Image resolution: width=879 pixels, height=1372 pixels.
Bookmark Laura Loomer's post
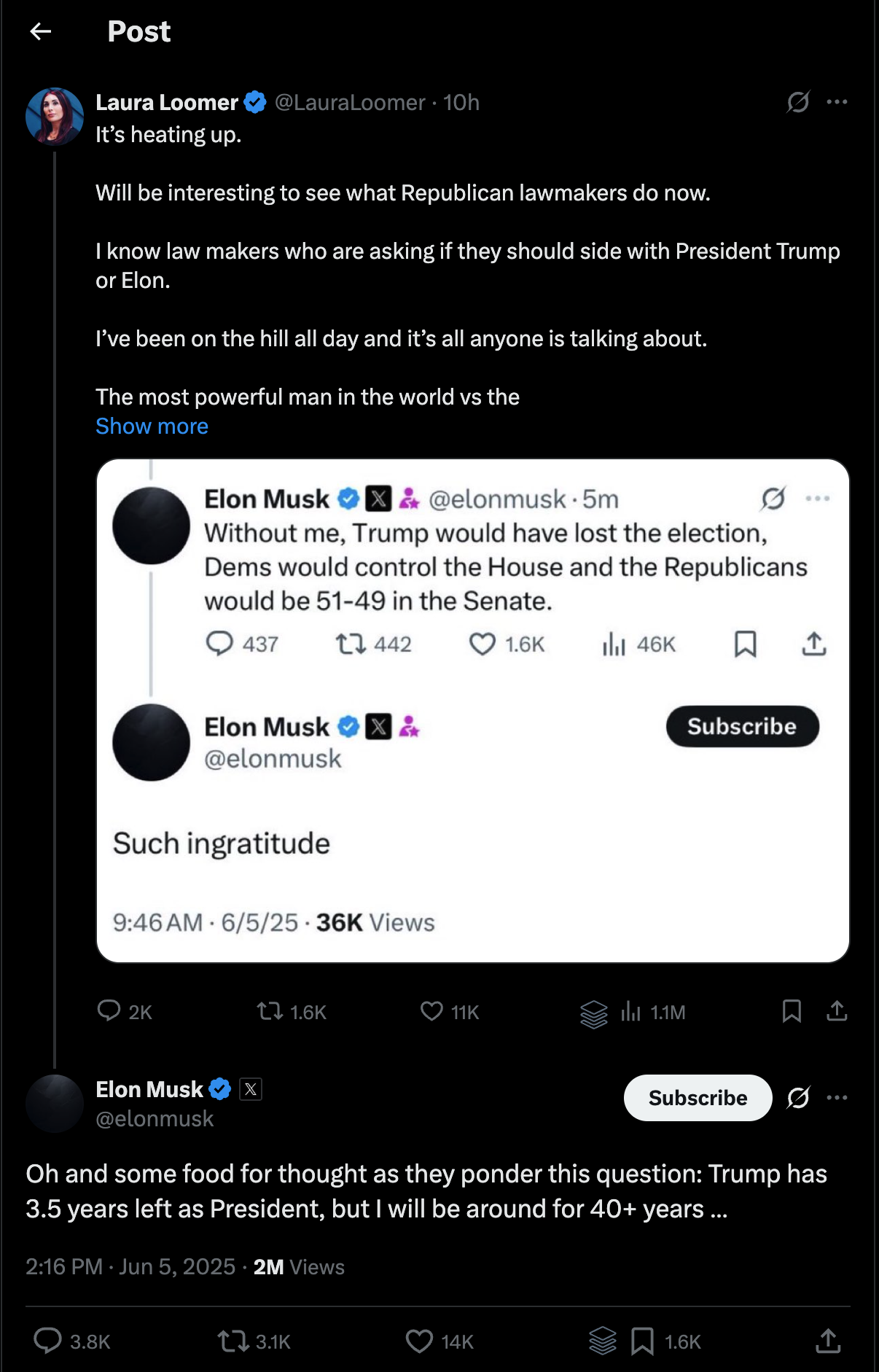(792, 1011)
